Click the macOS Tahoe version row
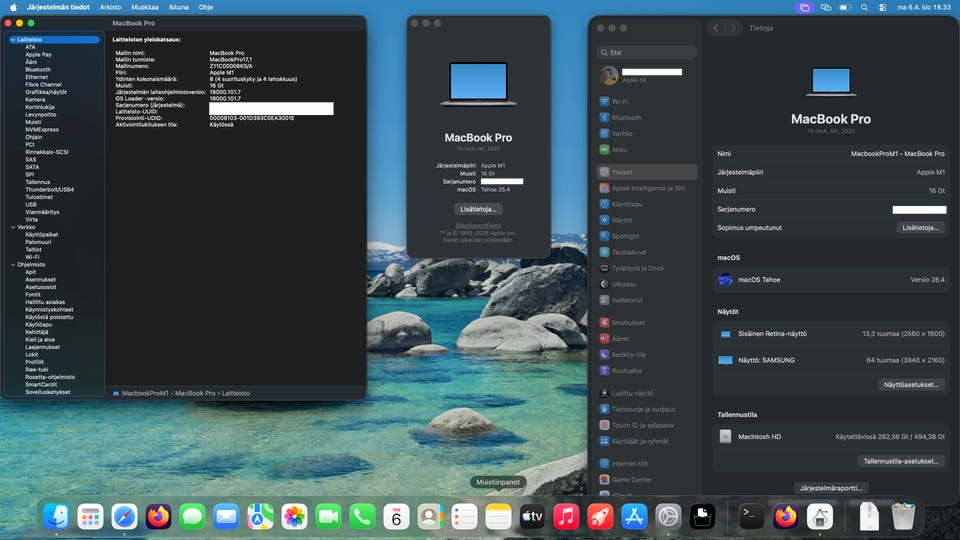960x540 pixels. (x=831, y=279)
